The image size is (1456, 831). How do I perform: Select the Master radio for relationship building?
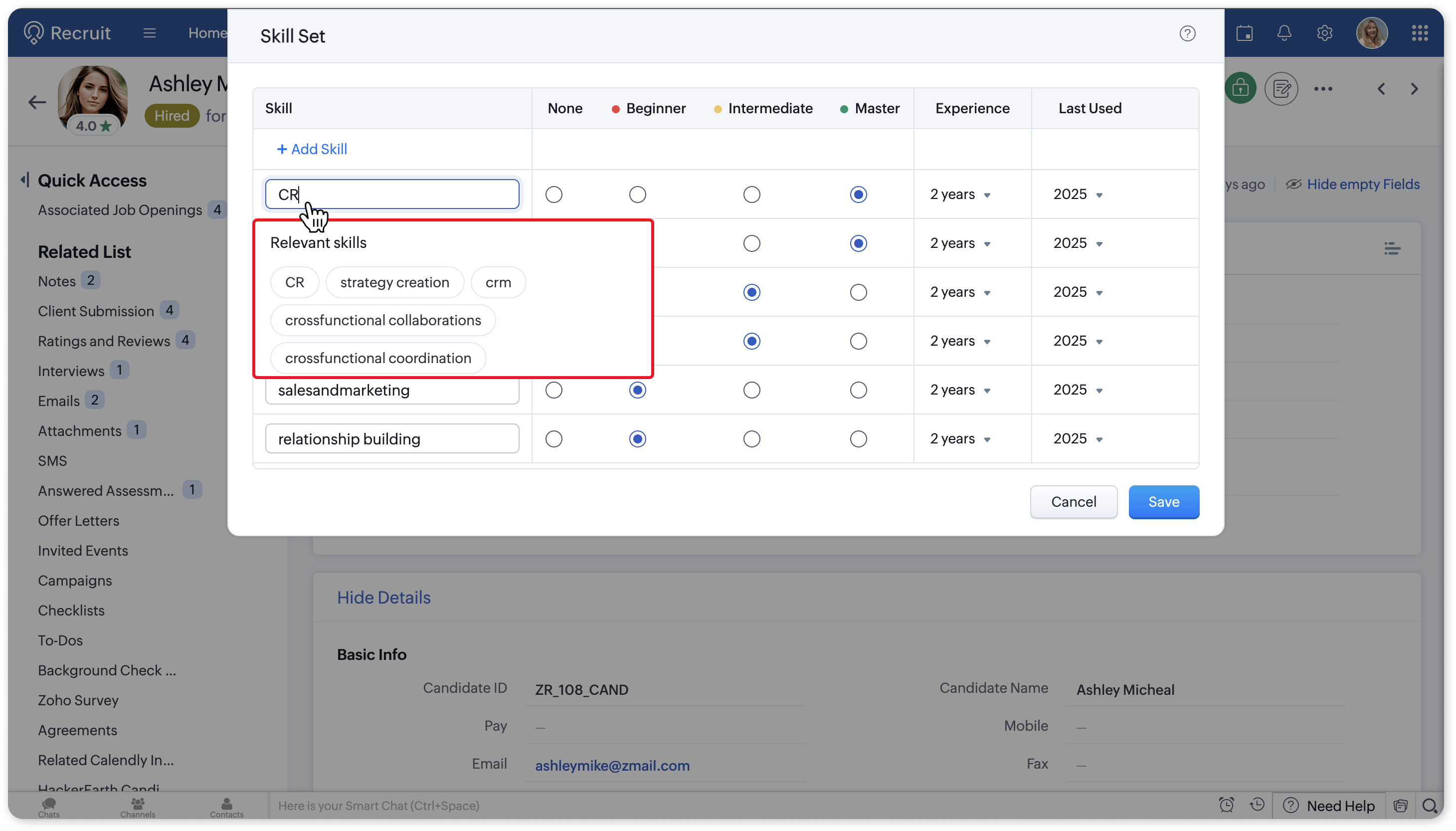pos(858,439)
